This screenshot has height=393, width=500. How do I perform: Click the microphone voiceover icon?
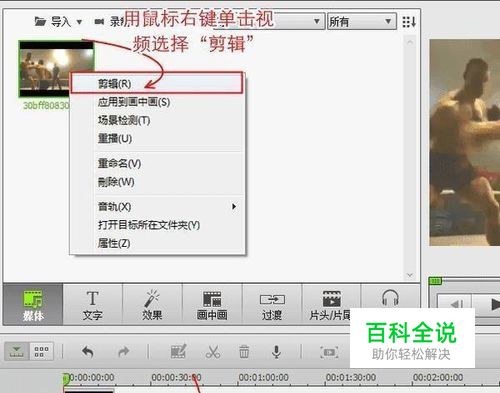point(276,352)
